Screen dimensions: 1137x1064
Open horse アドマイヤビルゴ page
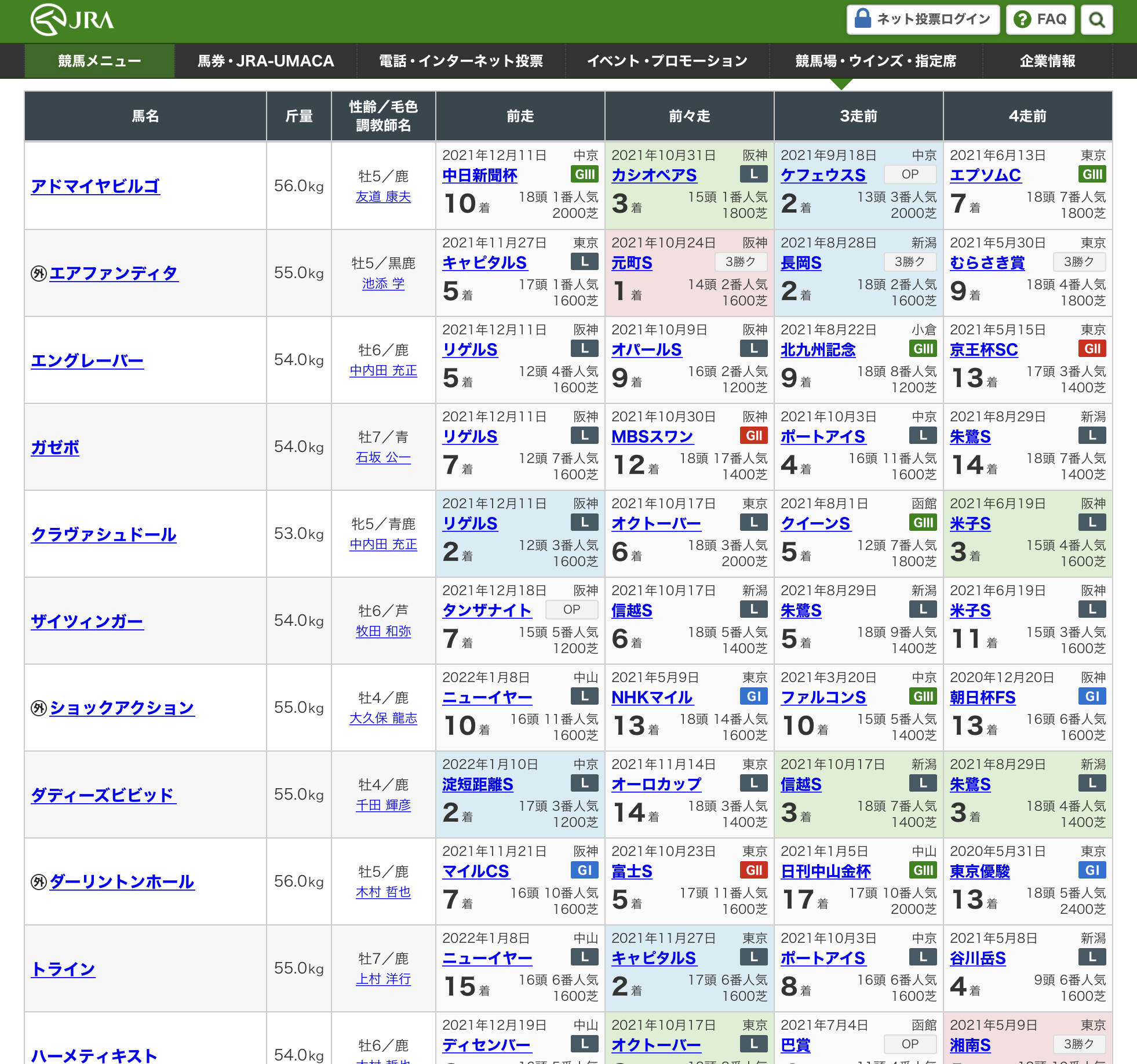96,186
